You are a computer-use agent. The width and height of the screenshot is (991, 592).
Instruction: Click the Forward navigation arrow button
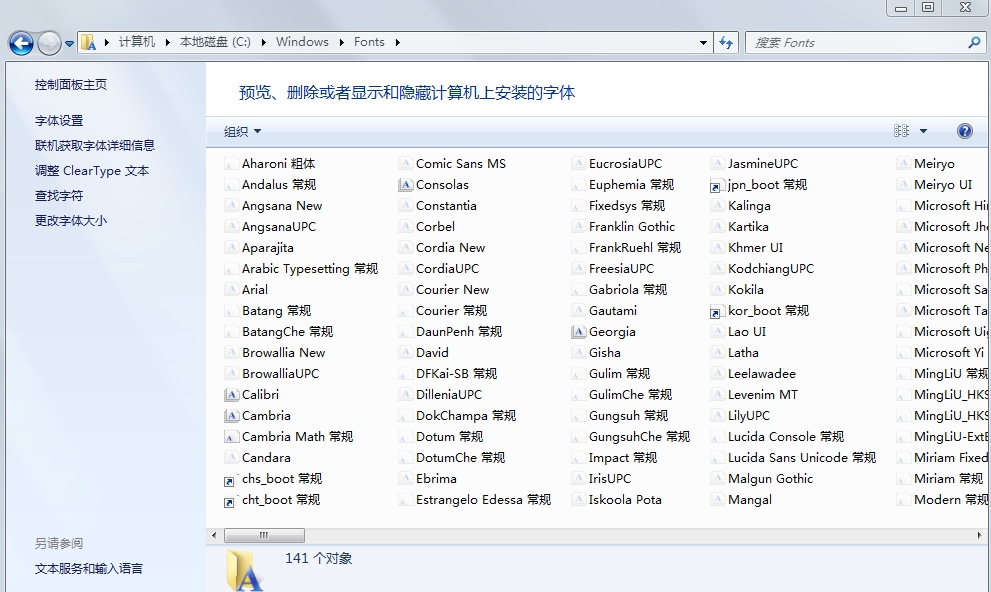(49, 43)
